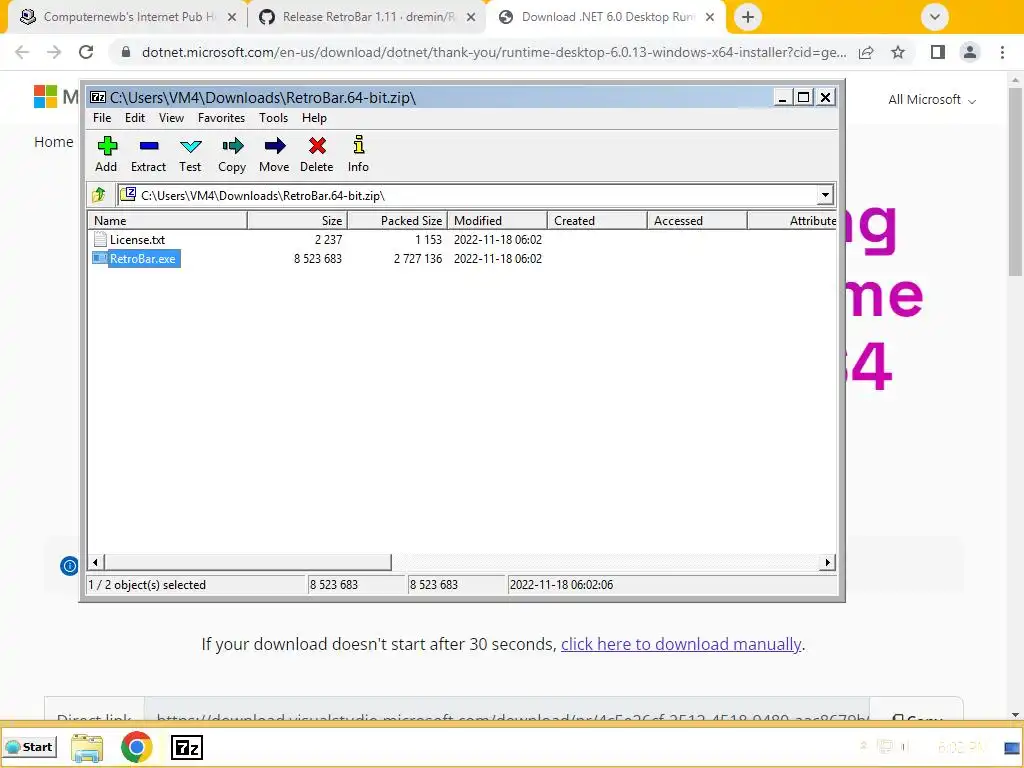Image resolution: width=1024 pixels, height=768 pixels.
Task: Click Chrome forward button
Action: click(x=54, y=52)
